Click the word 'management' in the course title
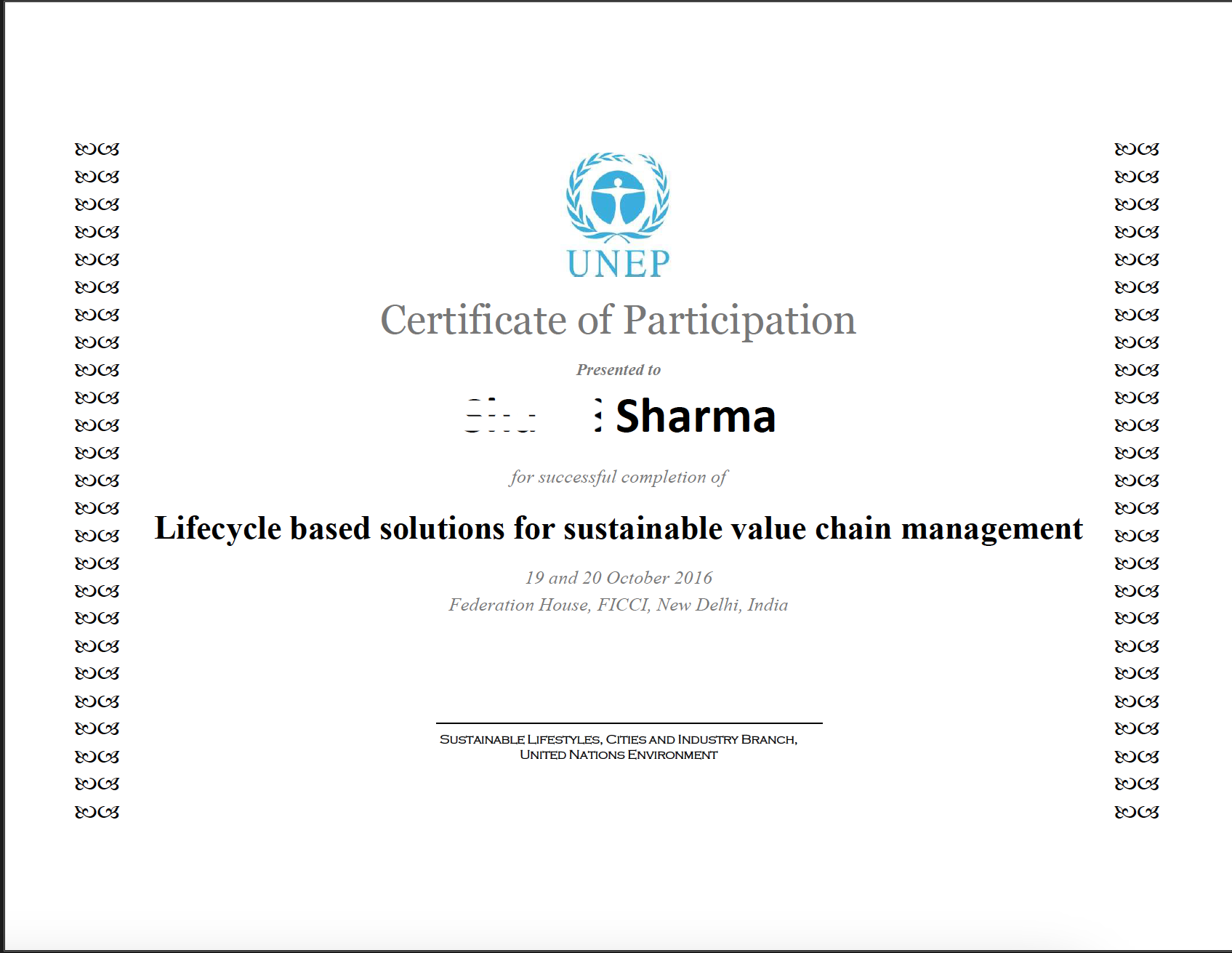This screenshot has width=1232, height=953. (x=991, y=528)
